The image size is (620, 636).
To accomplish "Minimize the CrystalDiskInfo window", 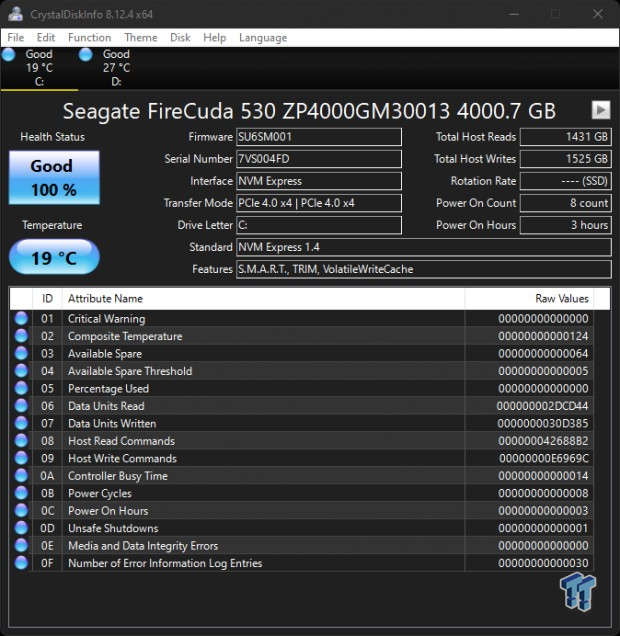I will coord(514,14).
